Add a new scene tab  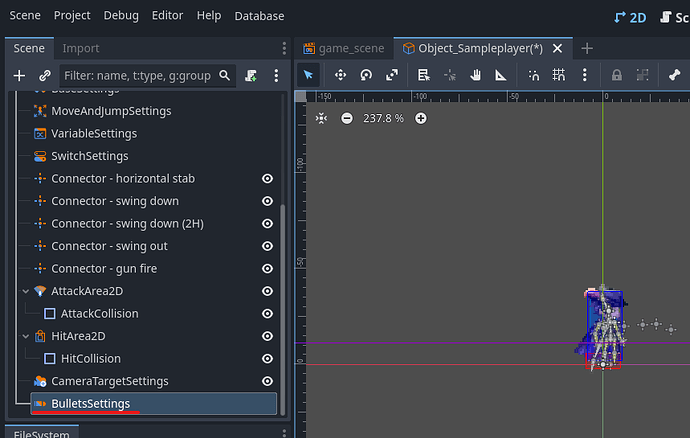pos(587,48)
